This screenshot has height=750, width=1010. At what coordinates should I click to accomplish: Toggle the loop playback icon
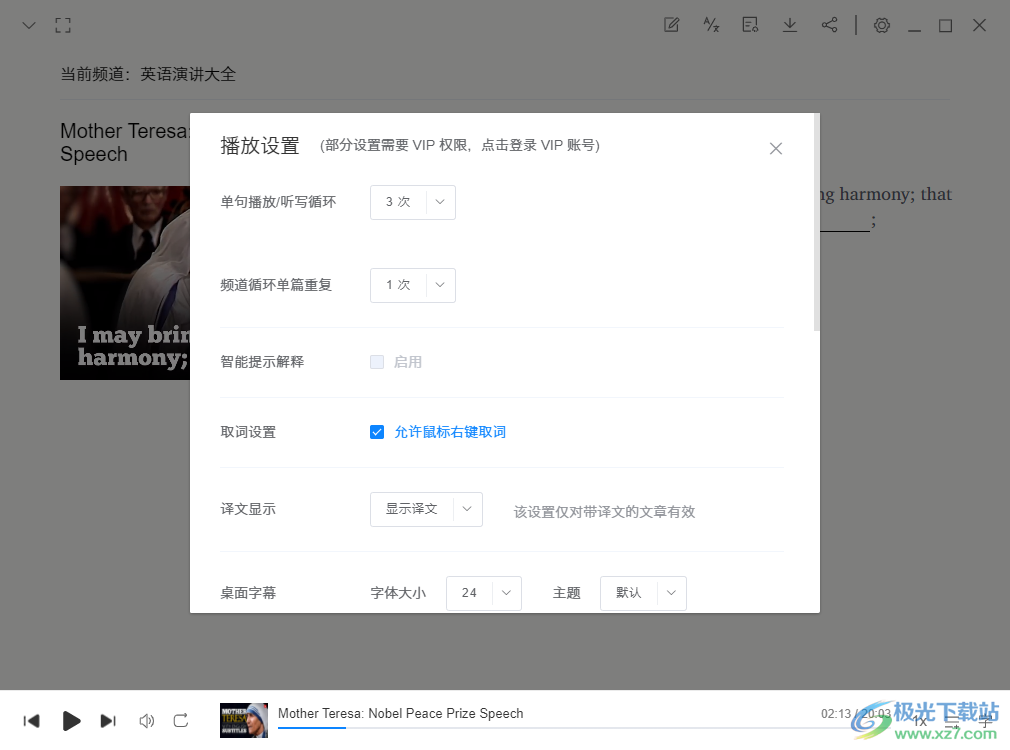181,720
